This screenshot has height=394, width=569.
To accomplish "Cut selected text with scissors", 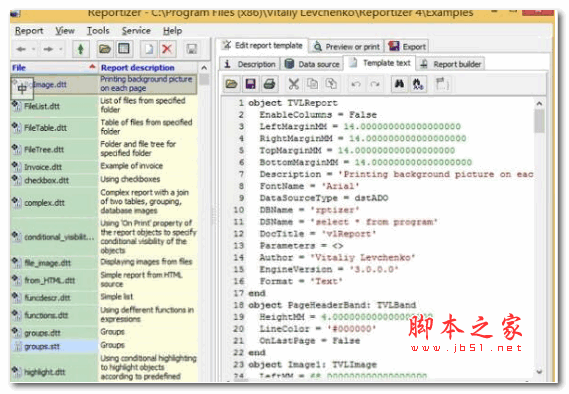I will [293, 84].
